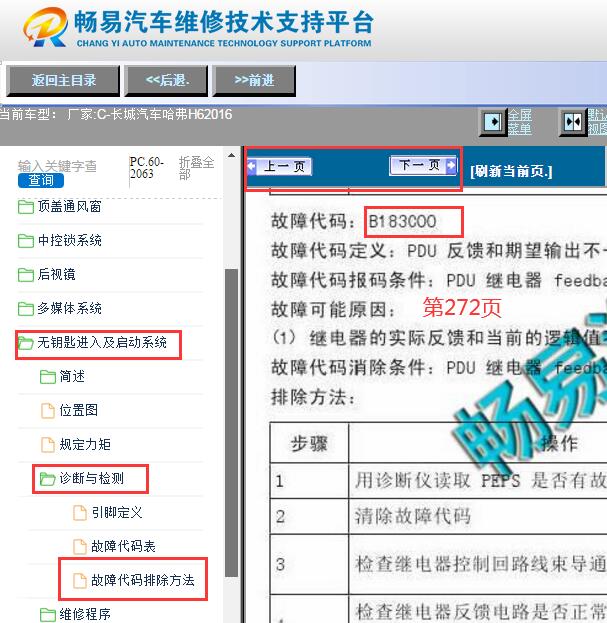This screenshot has width=607, height=623.
Task: Click the blue 查询 search button
Action: tap(41, 180)
